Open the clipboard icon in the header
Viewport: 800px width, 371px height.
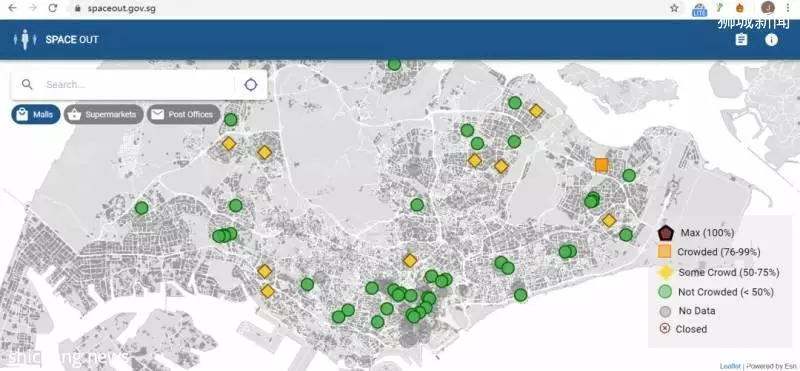741,40
